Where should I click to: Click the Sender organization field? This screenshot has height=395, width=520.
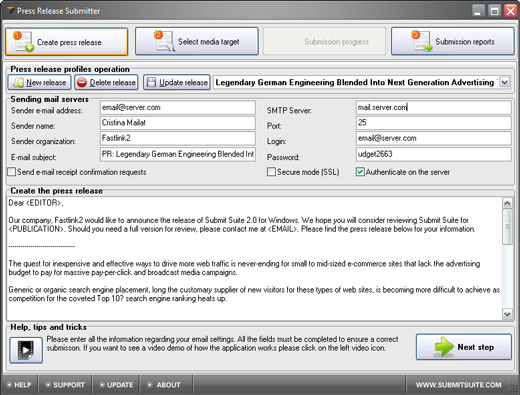point(178,138)
